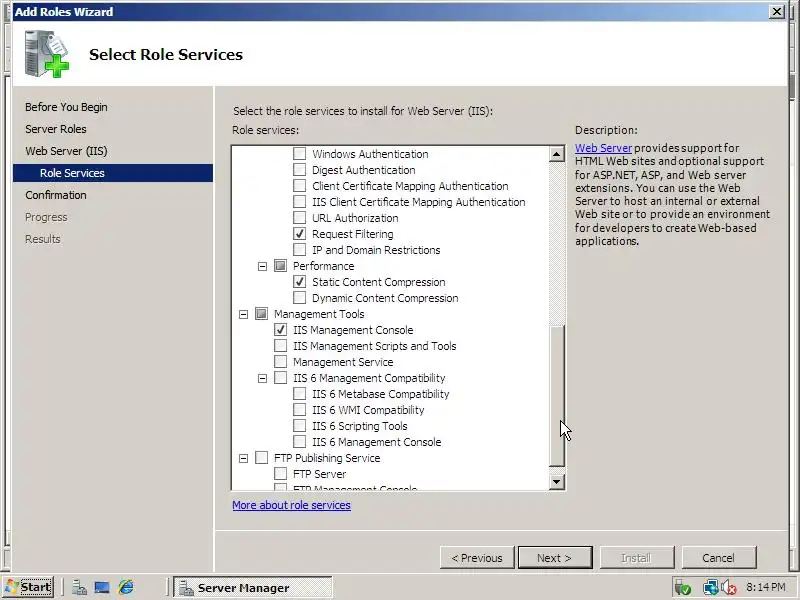800x600 pixels.
Task: Open More about role services link
Action: pos(291,505)
